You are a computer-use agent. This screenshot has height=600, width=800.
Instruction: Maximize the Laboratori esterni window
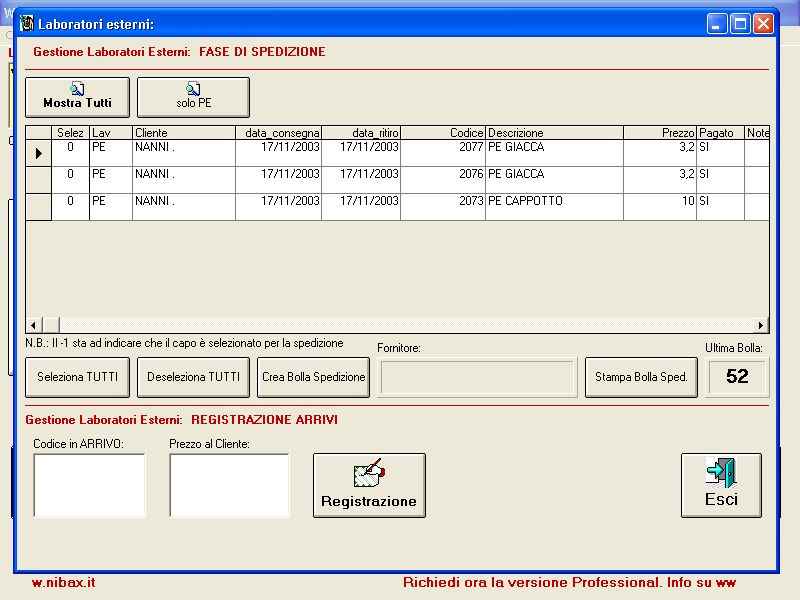point(740,24)
